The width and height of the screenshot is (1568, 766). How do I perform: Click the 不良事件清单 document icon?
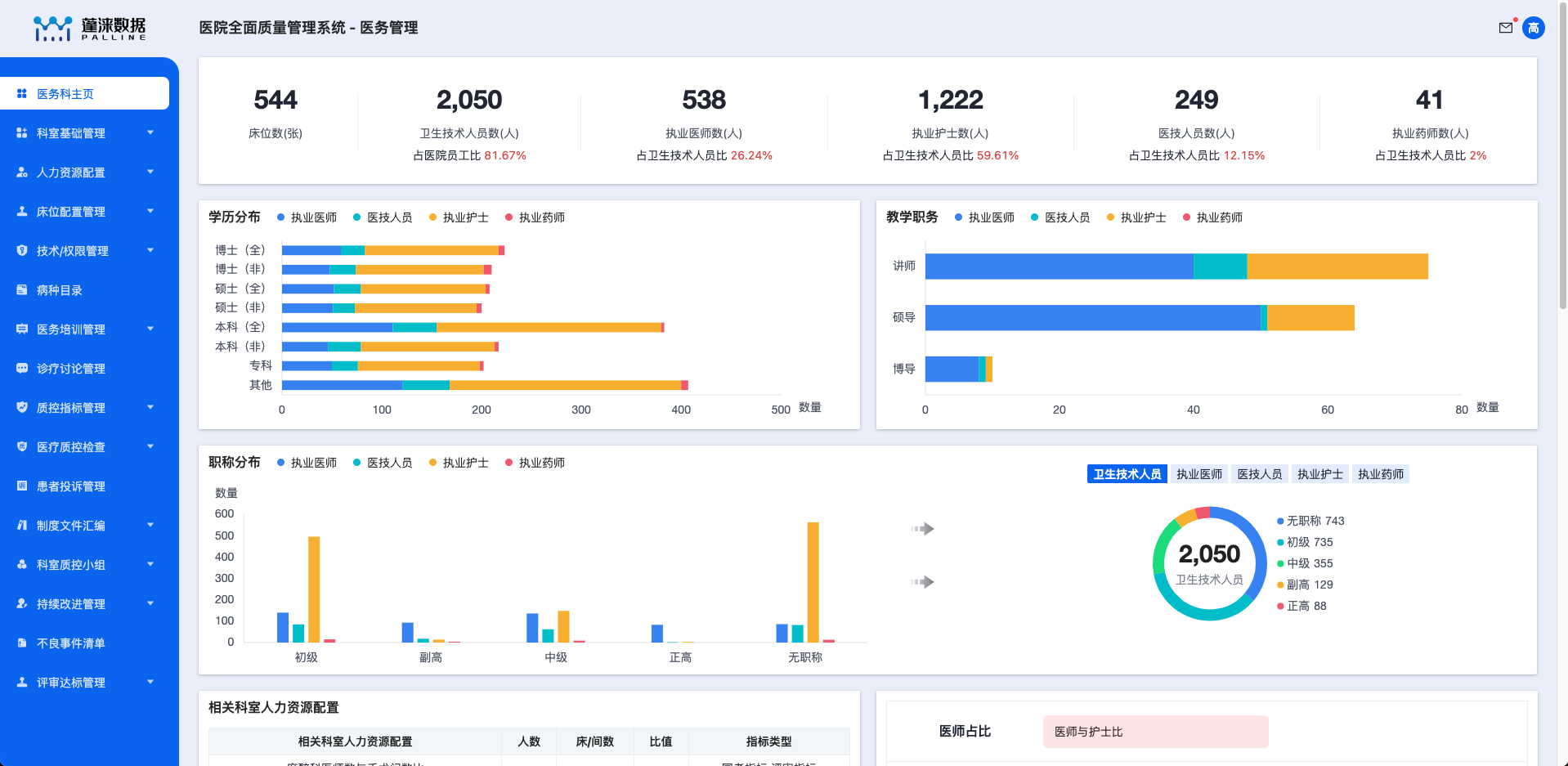tap(22, 643)
